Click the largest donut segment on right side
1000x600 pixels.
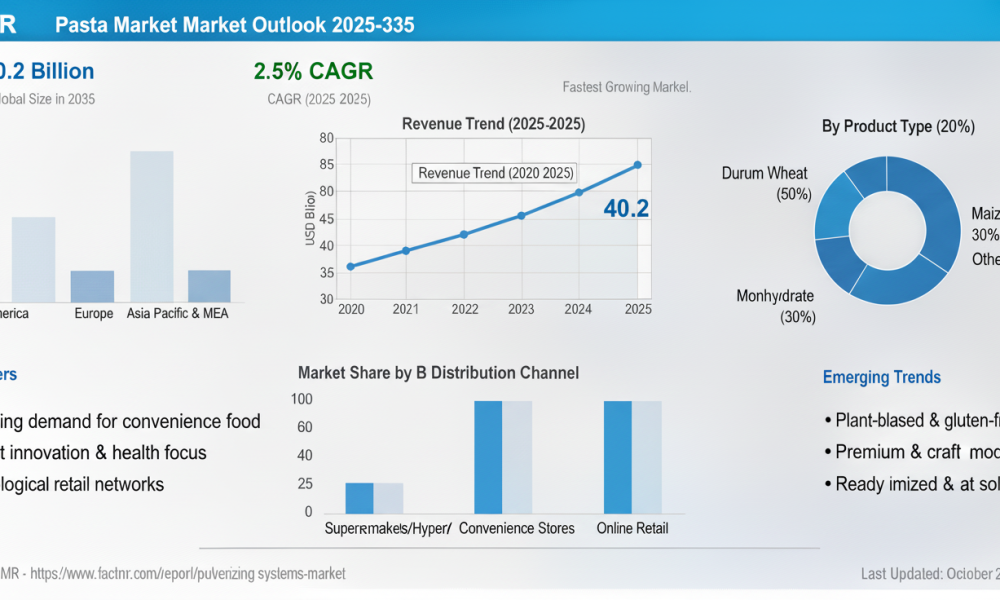point(932,210)
